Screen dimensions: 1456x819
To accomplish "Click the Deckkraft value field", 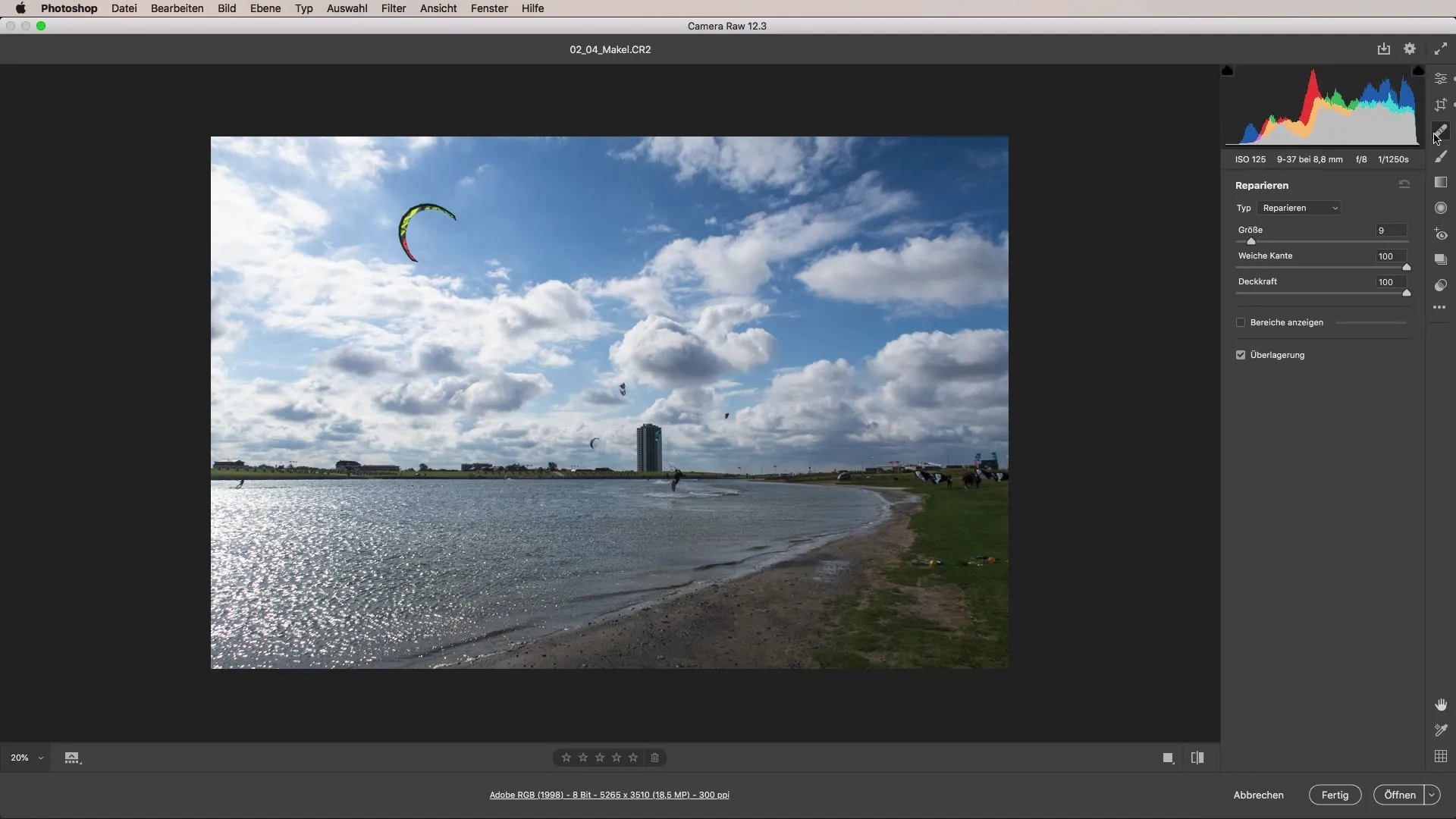I will (1391, 282).
